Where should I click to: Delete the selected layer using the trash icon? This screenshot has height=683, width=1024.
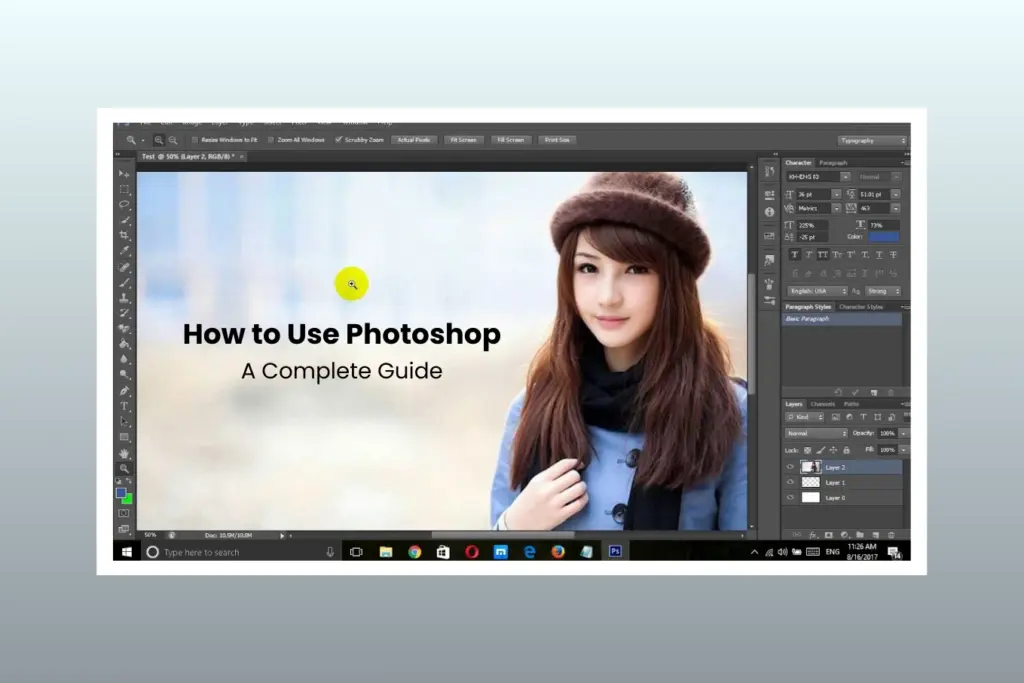coord(890,534)
